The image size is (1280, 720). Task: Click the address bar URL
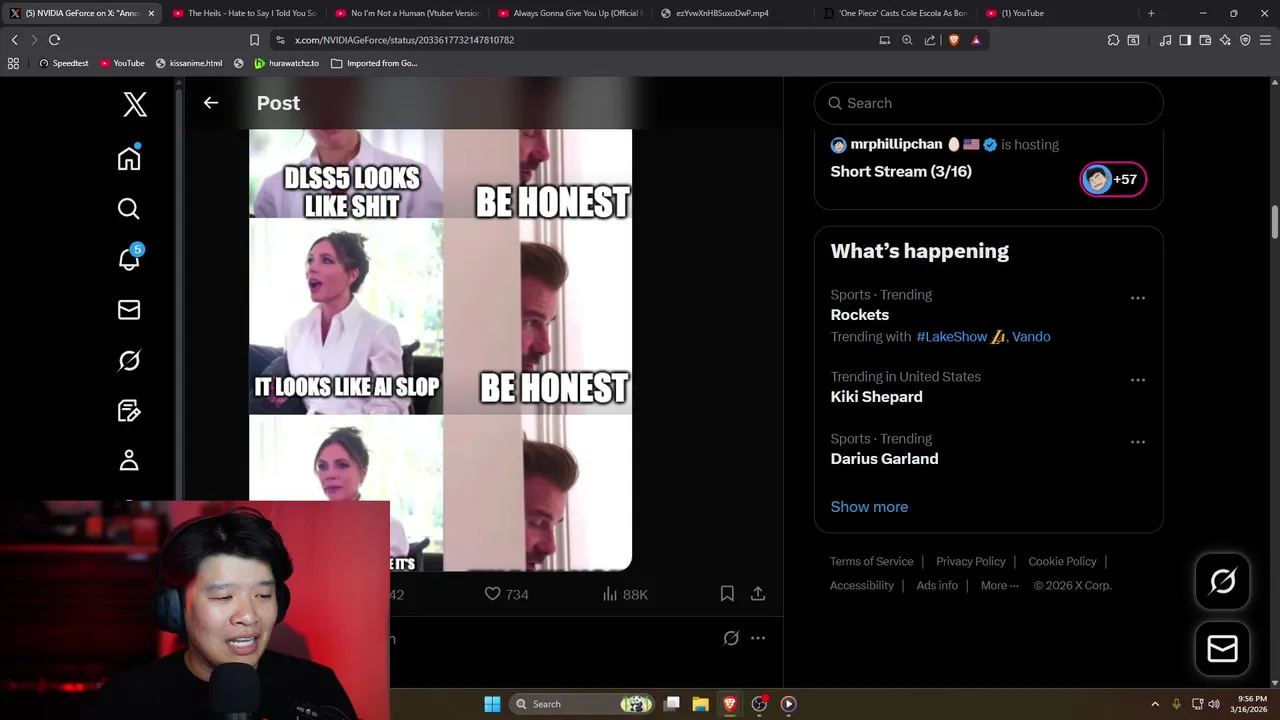pyautogui.click(x=404, y=40)
